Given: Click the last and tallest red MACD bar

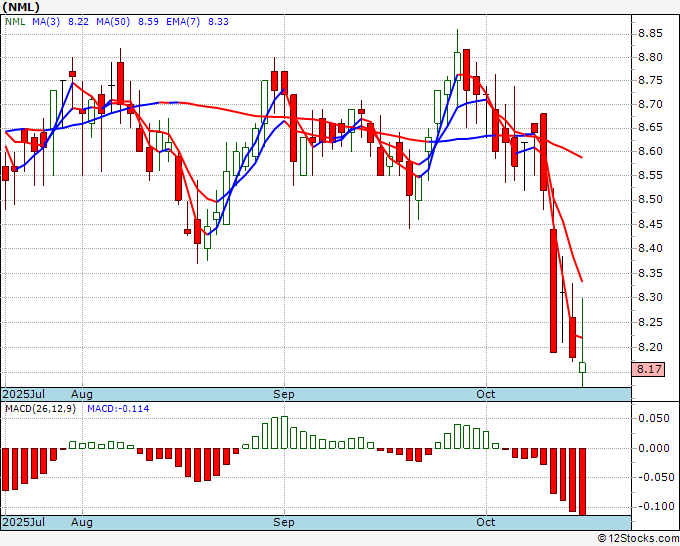Looking at the screenshot, I should [582, 482].
